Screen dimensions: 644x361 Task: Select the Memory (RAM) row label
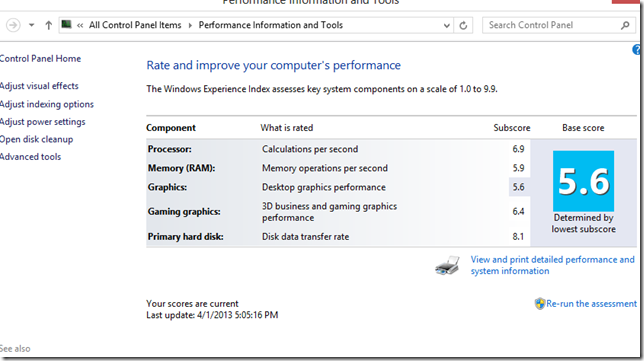pos(181,168)
